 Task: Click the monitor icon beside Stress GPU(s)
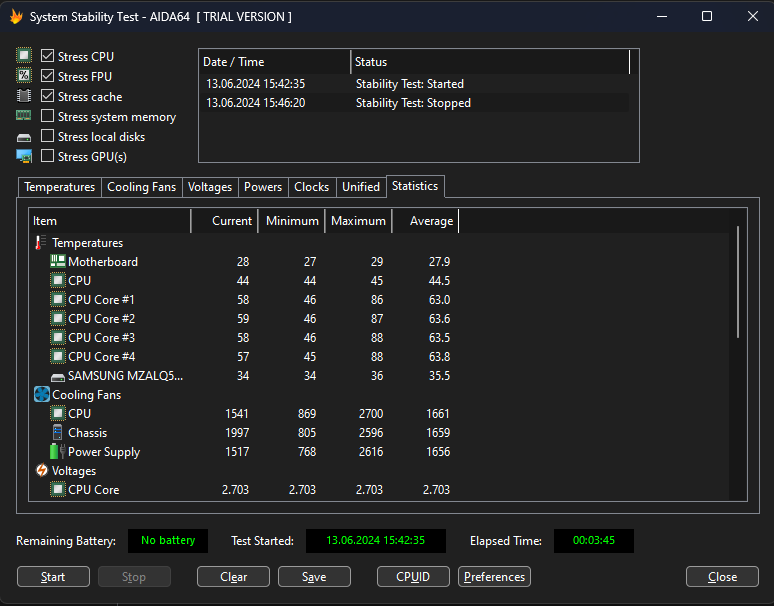click(24, 156)
